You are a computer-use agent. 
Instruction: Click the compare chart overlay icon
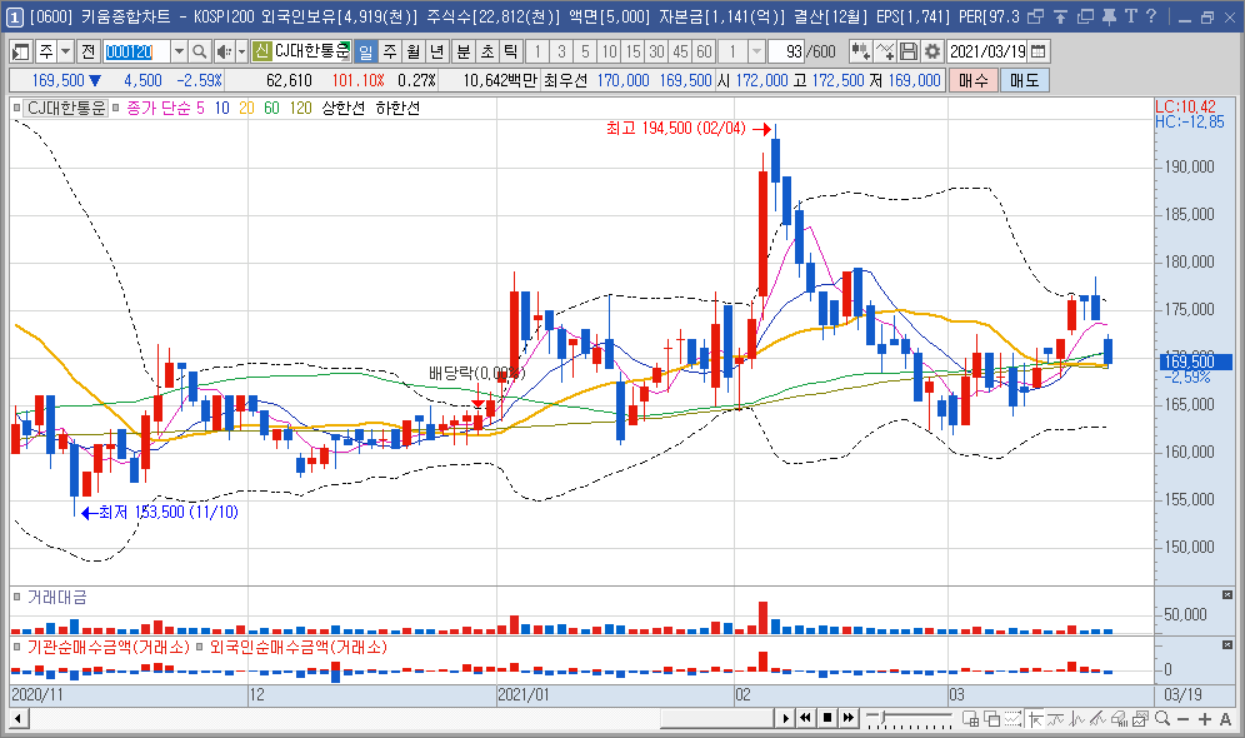(x=860, y=52)
